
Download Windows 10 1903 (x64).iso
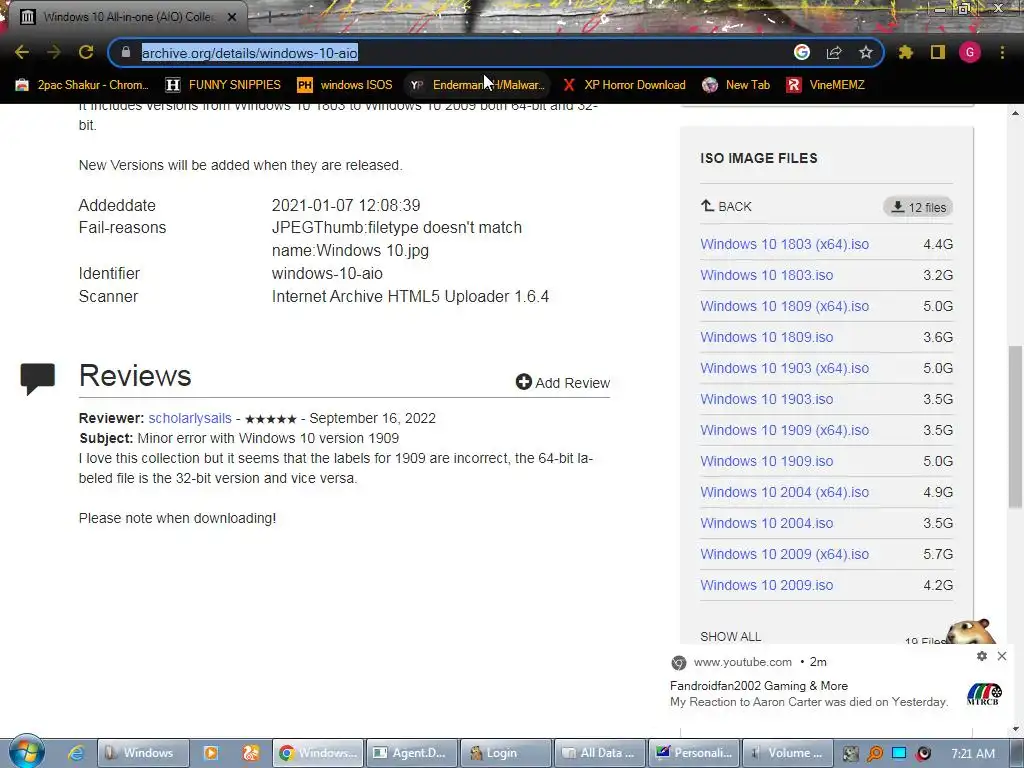pyautogui.click(x=784, y=368)
